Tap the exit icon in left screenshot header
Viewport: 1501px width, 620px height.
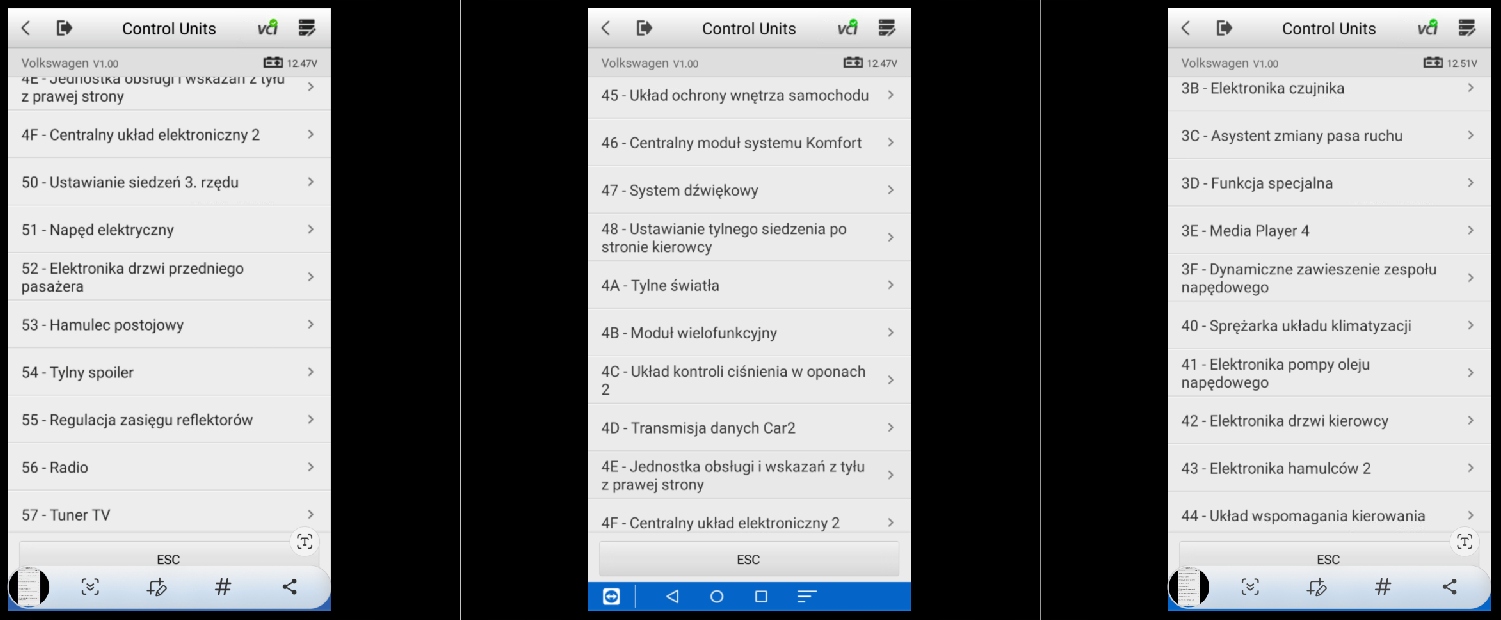64,28
